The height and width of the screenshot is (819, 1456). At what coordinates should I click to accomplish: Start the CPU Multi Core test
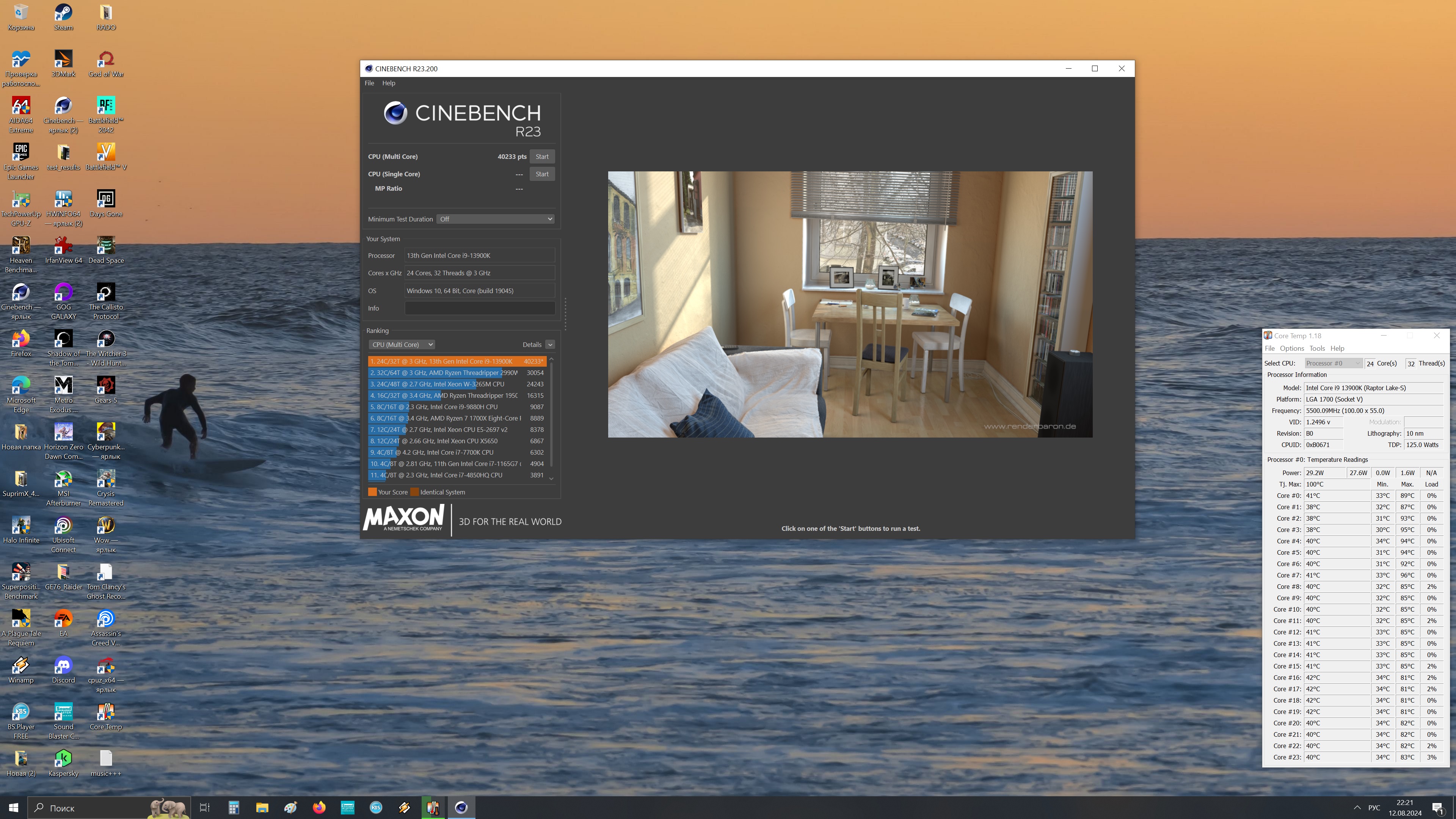click(541, 157)
